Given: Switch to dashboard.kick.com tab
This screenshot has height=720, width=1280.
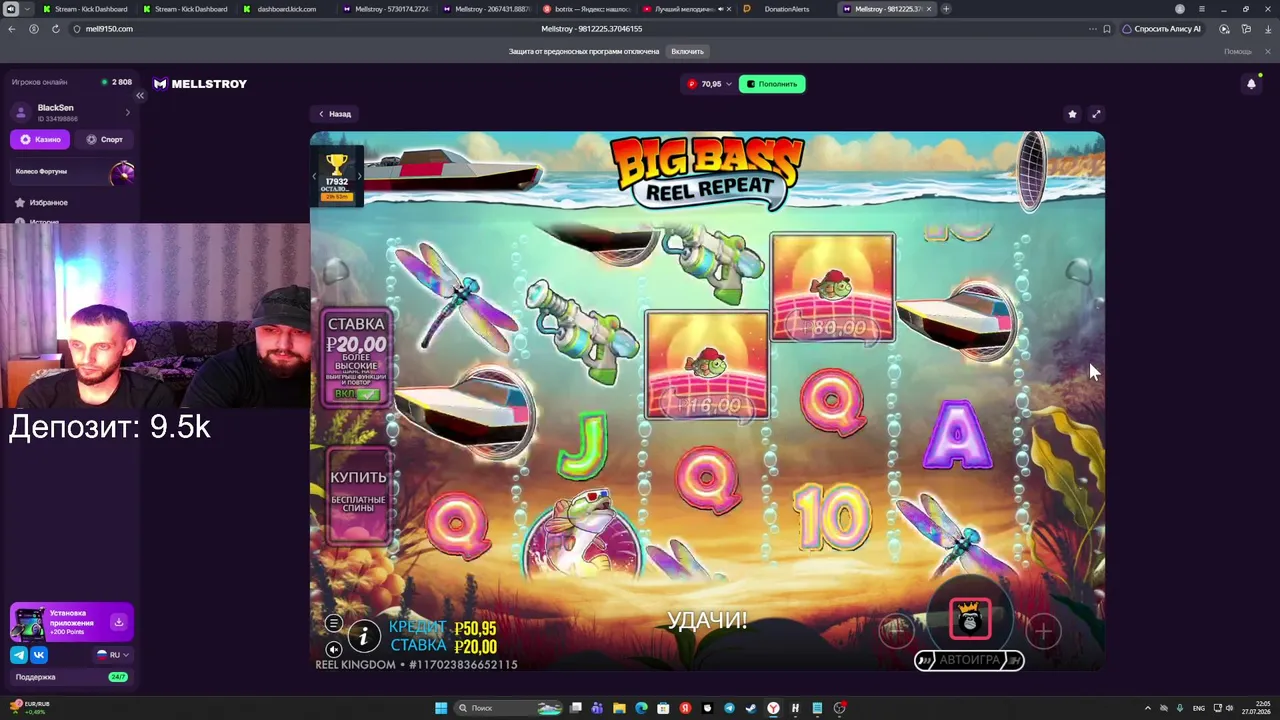Looking at the screenshot, I should pyautogui.click(x=286, y=9).
